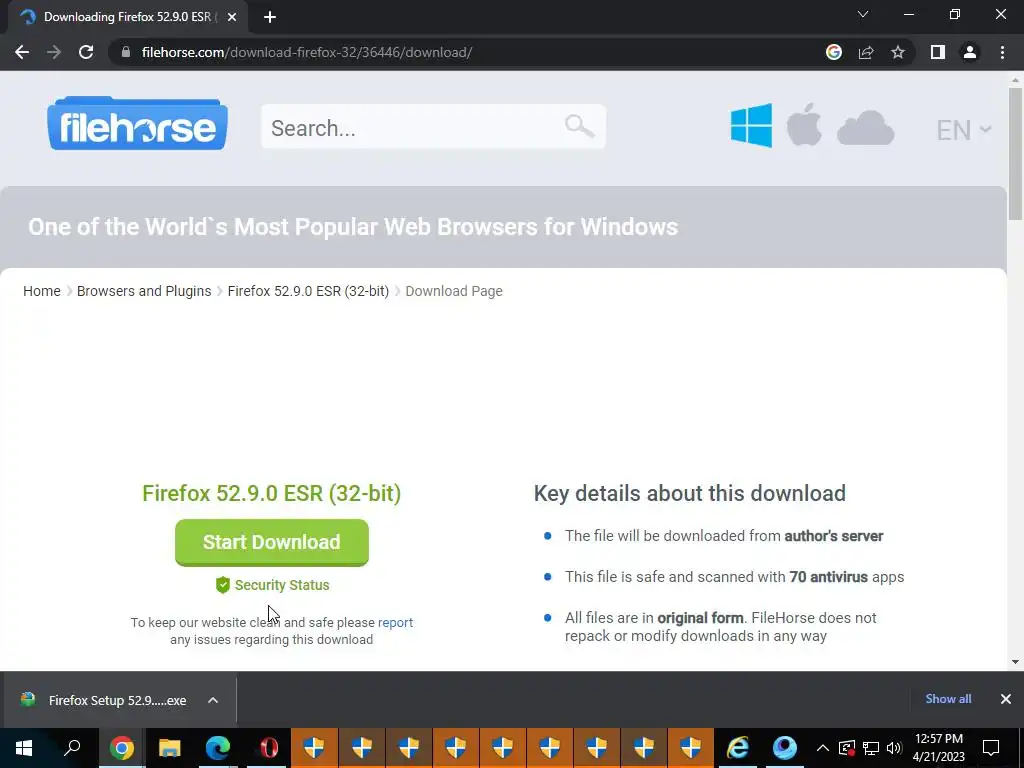Open the Windows Start menu
1024x768 pixels.
coord(24,748)
